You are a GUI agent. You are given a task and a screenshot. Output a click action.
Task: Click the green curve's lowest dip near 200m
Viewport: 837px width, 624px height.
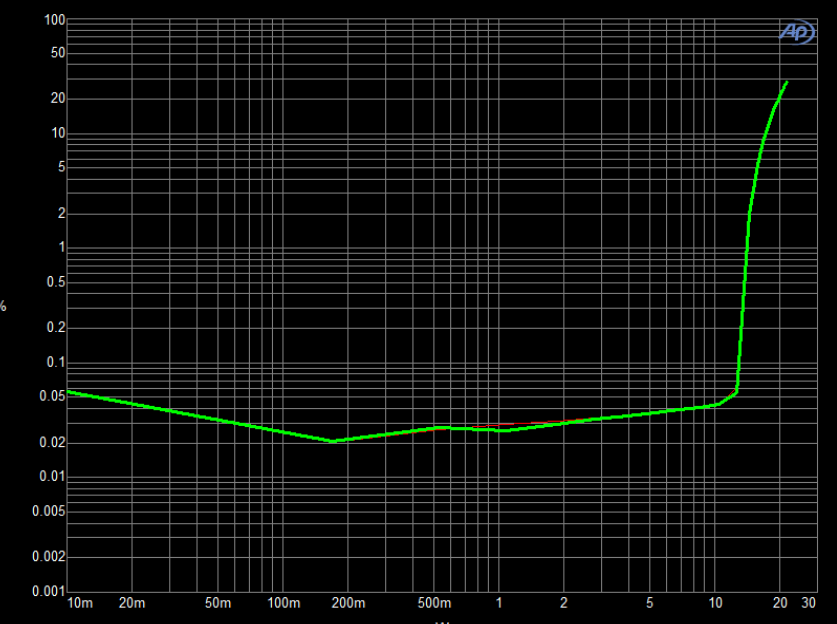[x=333, y=441]
